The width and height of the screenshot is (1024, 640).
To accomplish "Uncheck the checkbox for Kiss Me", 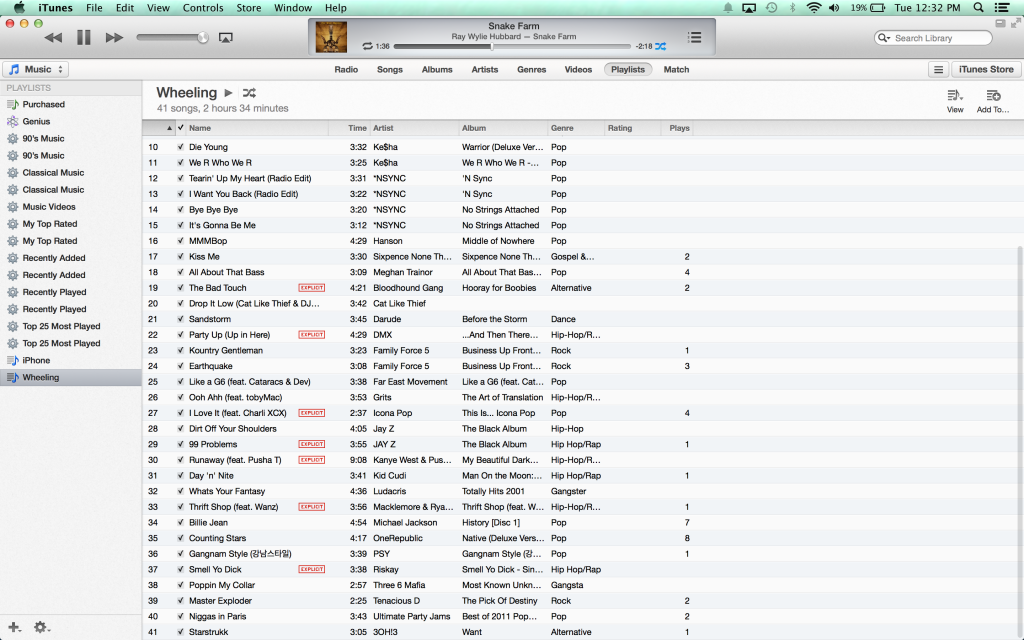I will point(180,257).
